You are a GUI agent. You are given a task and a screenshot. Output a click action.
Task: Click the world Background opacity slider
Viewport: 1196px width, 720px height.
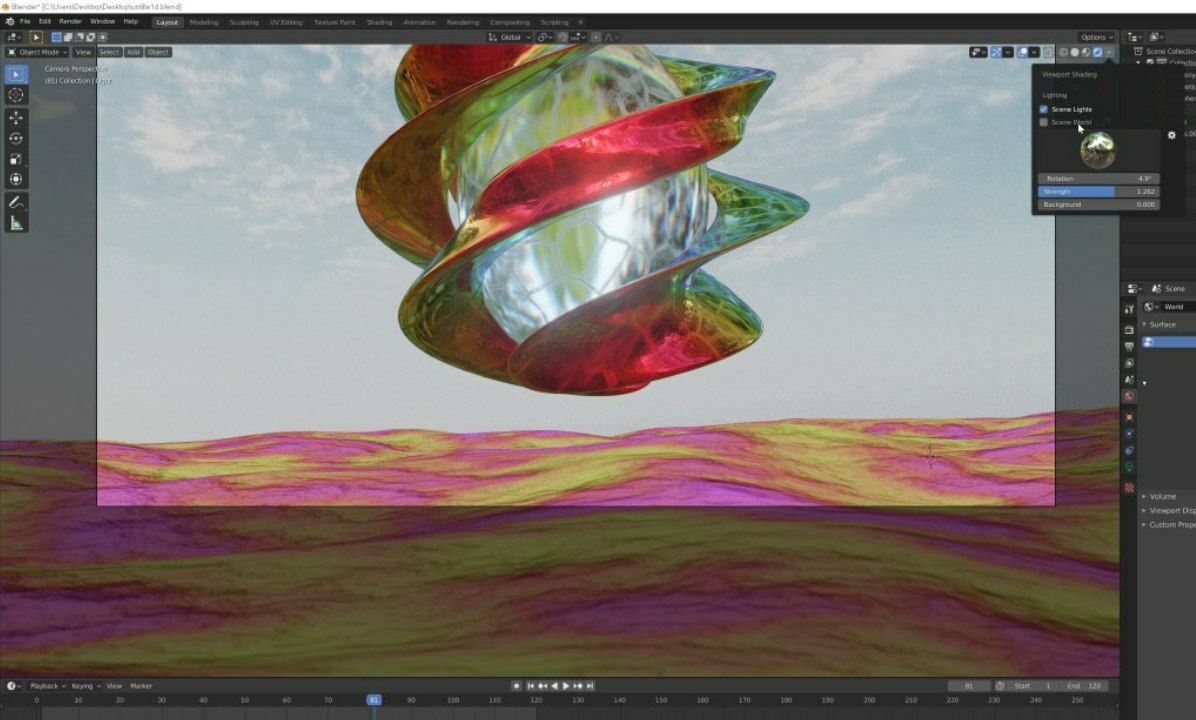pyautogui.click(x=1098, y=204)
